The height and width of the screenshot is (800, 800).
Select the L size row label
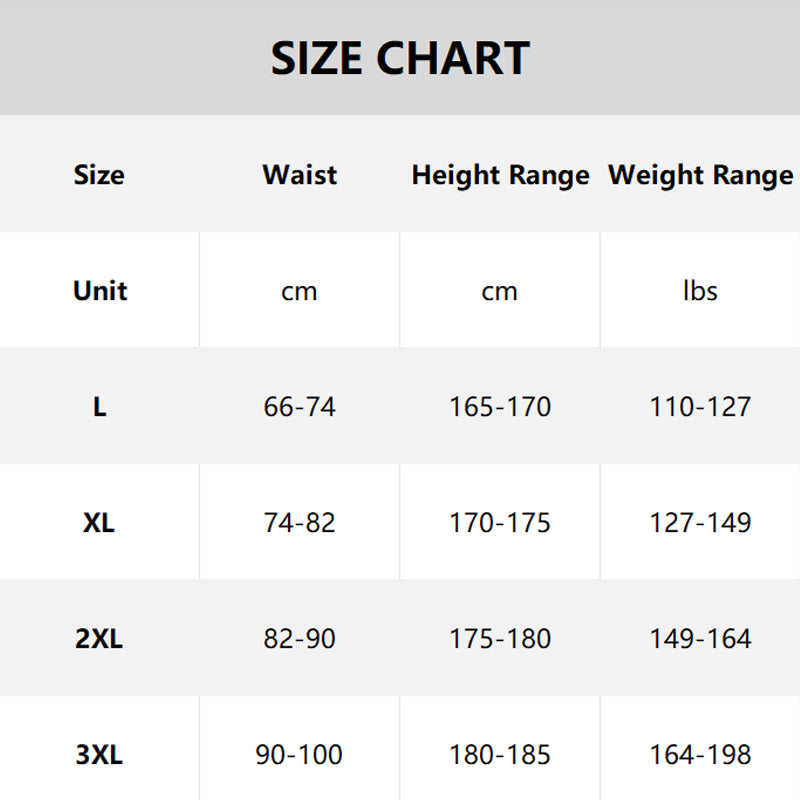pos(99,407)
